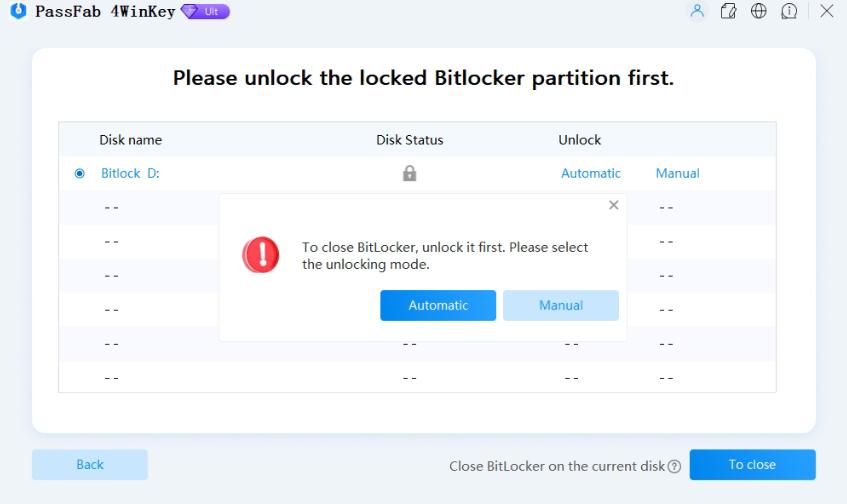Close the unlock mode dialog

[613, 205]
